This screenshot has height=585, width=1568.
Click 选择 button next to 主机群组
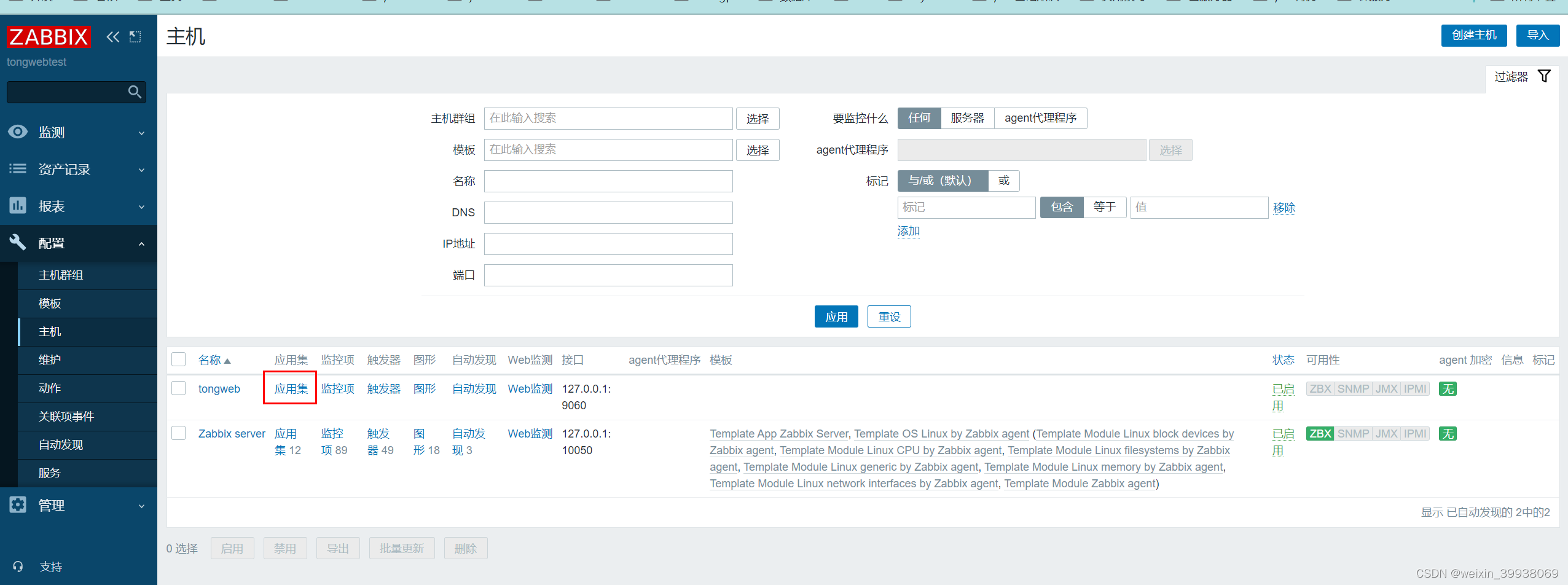point(758,119)
